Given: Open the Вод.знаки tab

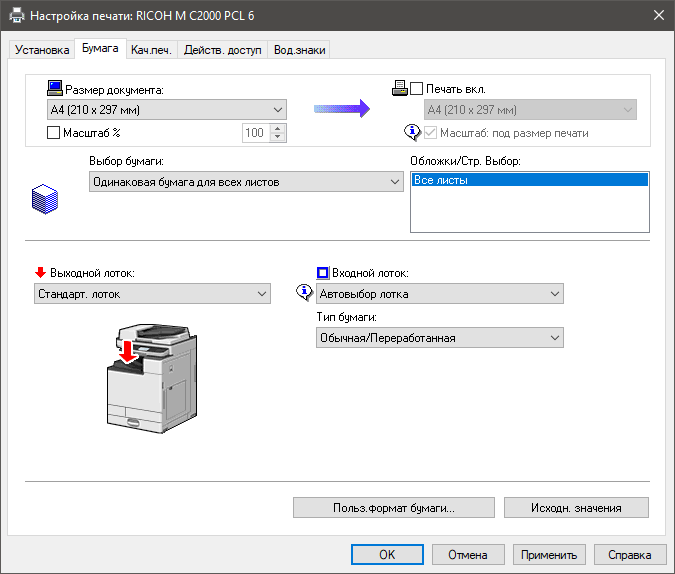Looking at the screenshot, I should tap(300, 50).
